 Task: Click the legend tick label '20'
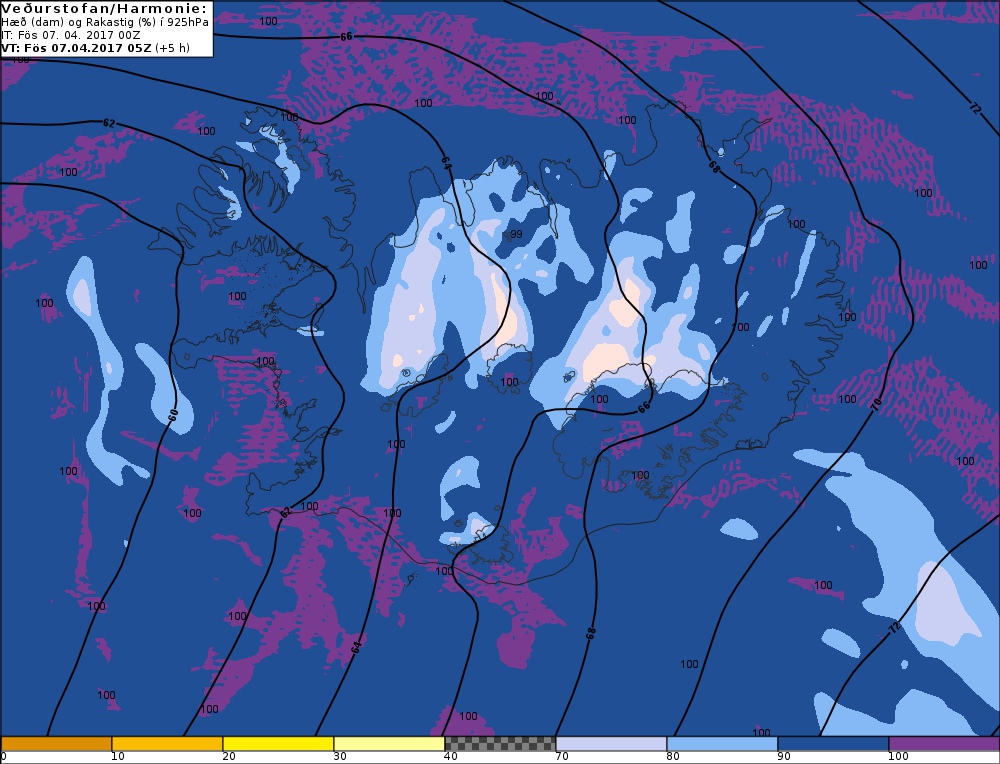[x=229, y=757]
